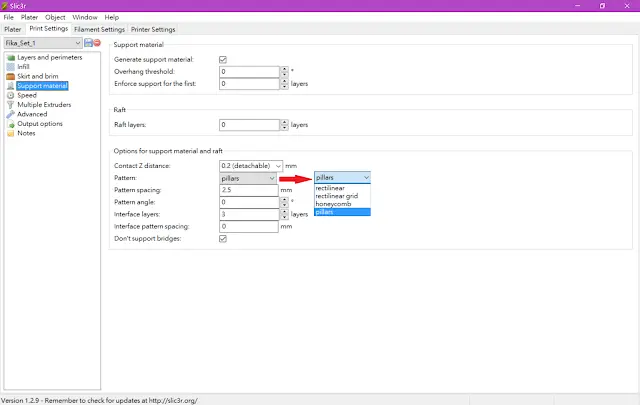The image size is (640, 405).
Task: Click the Layers and perimeters icon
Action: [11, 58]
